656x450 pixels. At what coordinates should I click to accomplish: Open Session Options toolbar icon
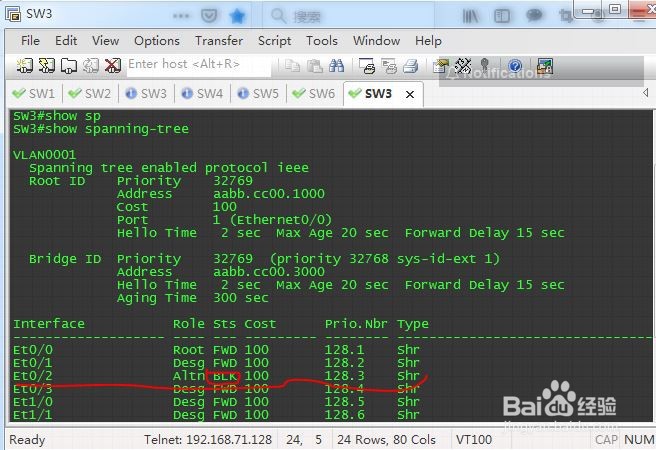[x=441, y=66]
